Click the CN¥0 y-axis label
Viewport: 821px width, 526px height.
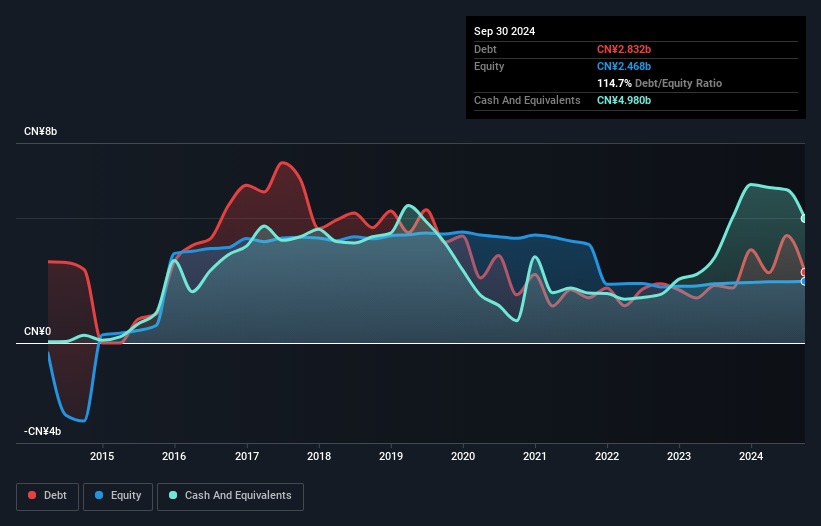[37, 331]
